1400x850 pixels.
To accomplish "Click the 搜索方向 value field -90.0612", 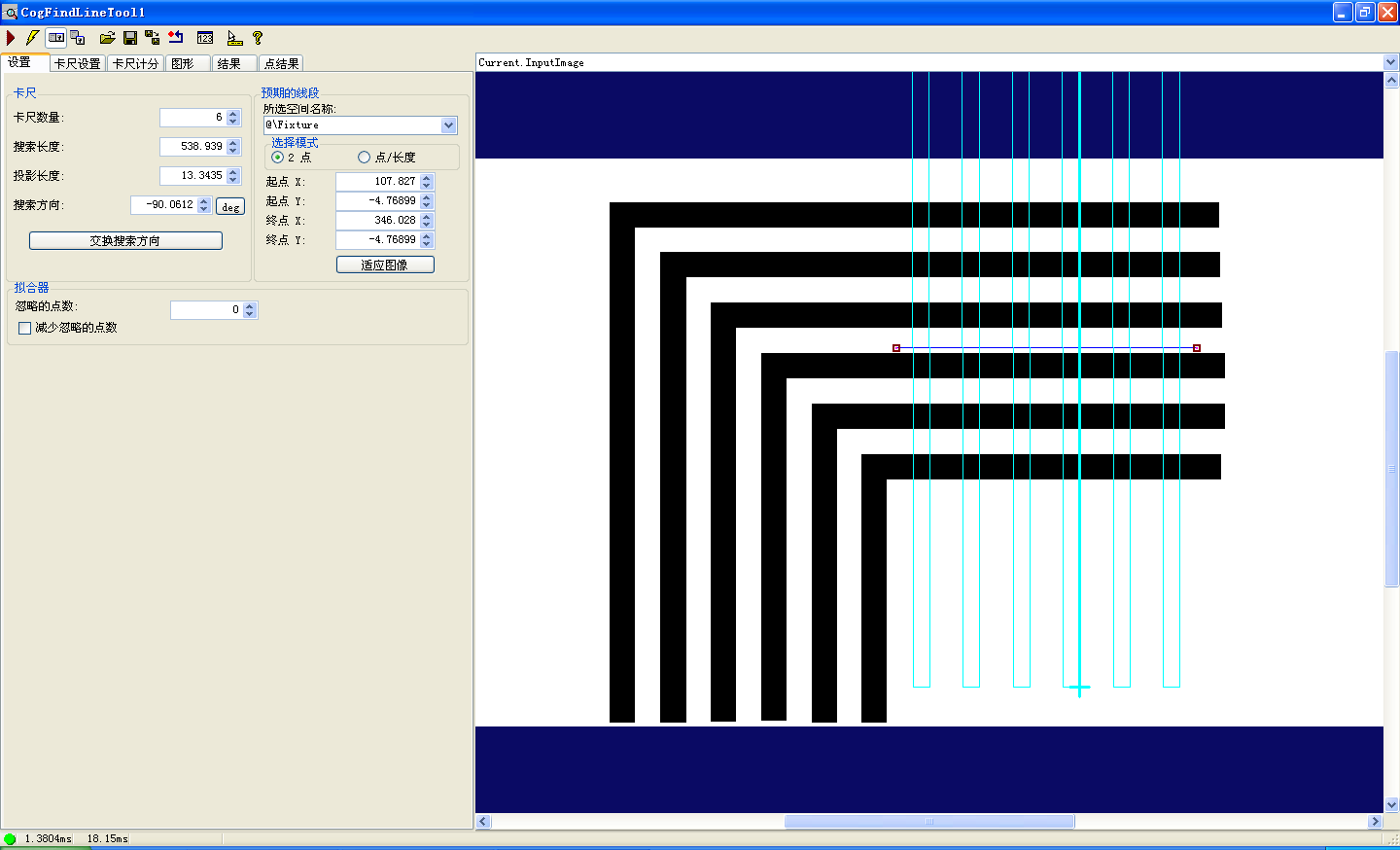I will tap(164, 205).
